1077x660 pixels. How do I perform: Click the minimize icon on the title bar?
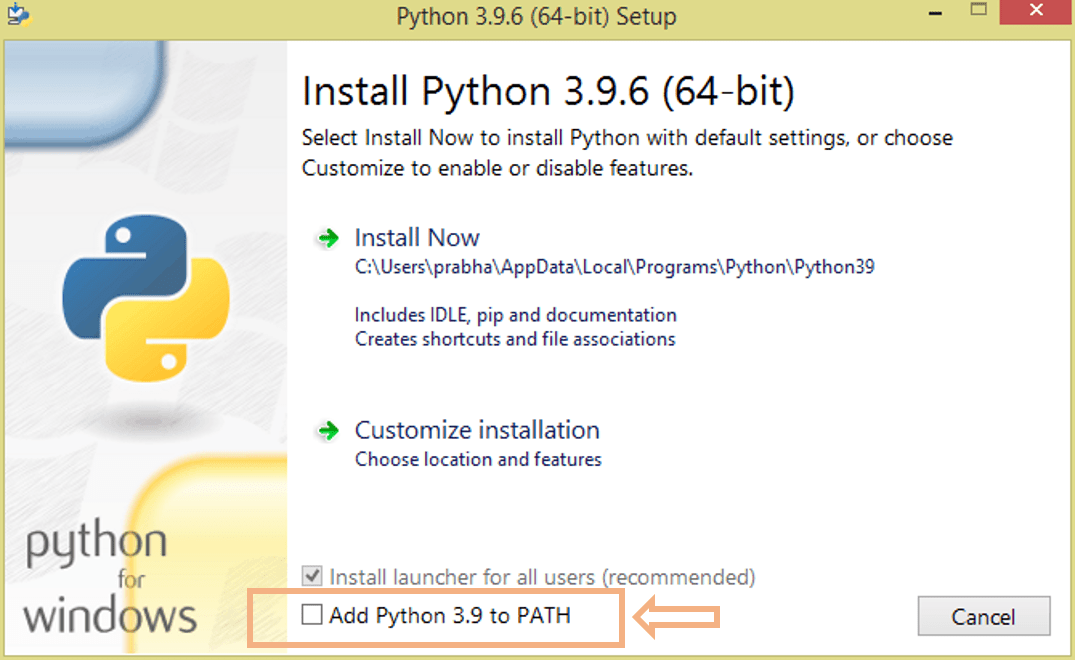(934, 13)
